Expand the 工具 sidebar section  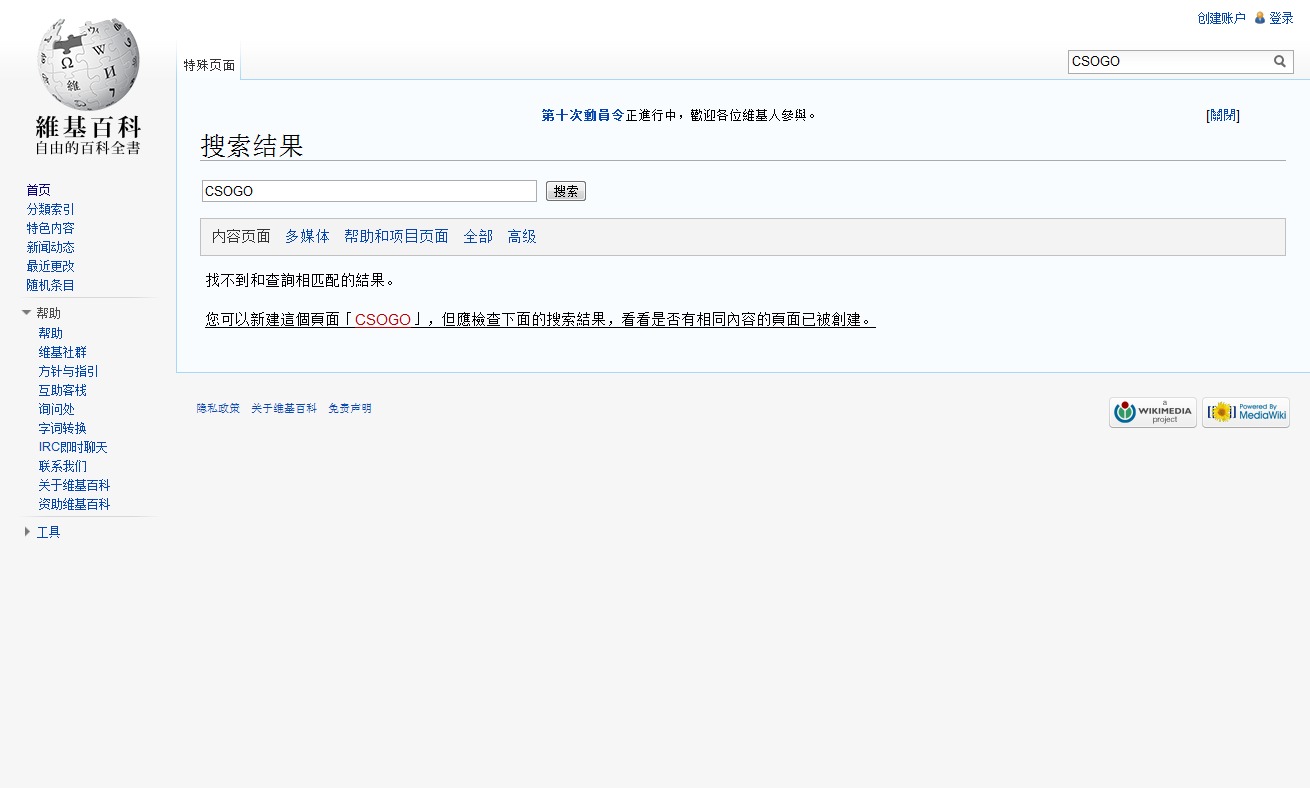[27, 532]
